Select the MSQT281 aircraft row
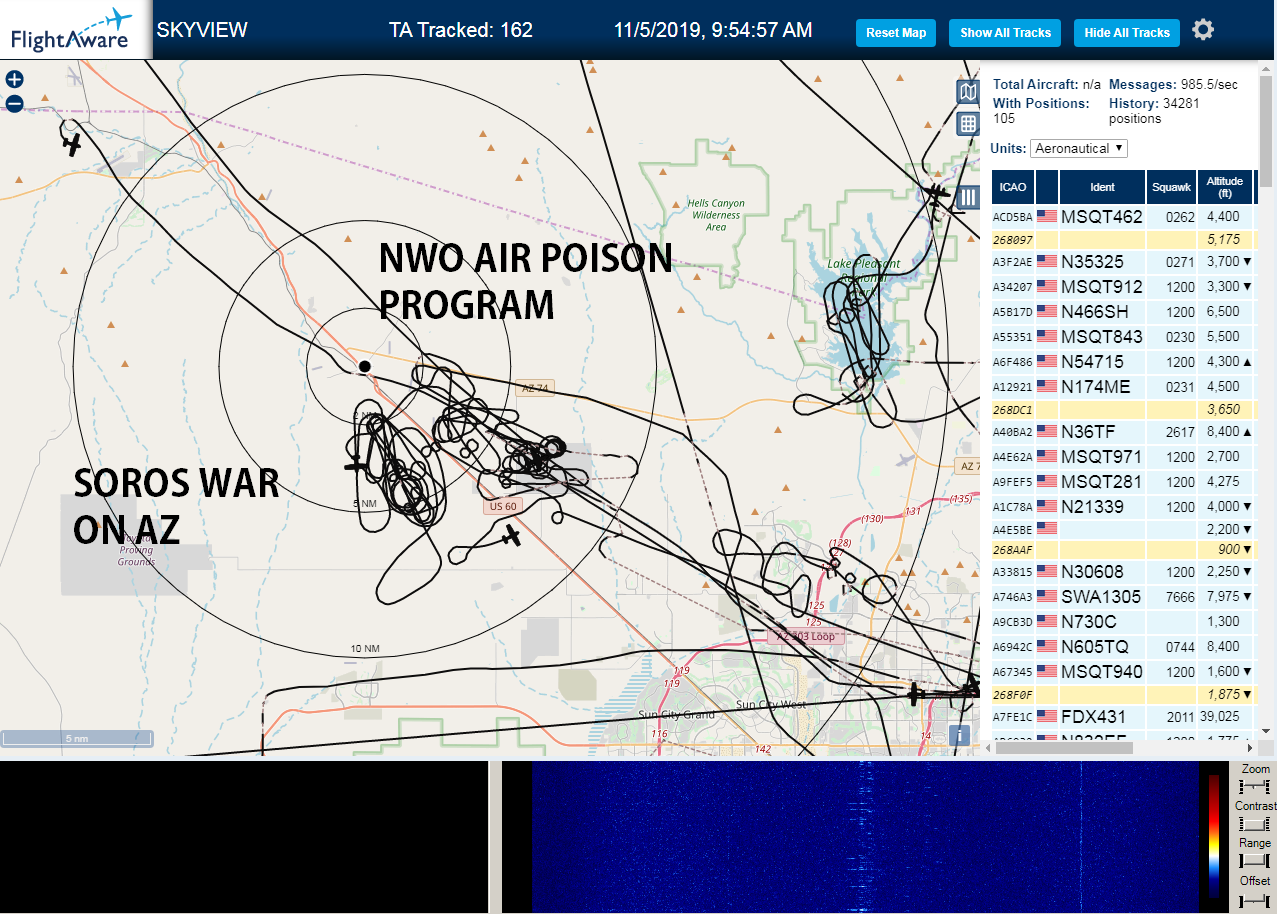The image size is (1277, 915). point(1124,481)
